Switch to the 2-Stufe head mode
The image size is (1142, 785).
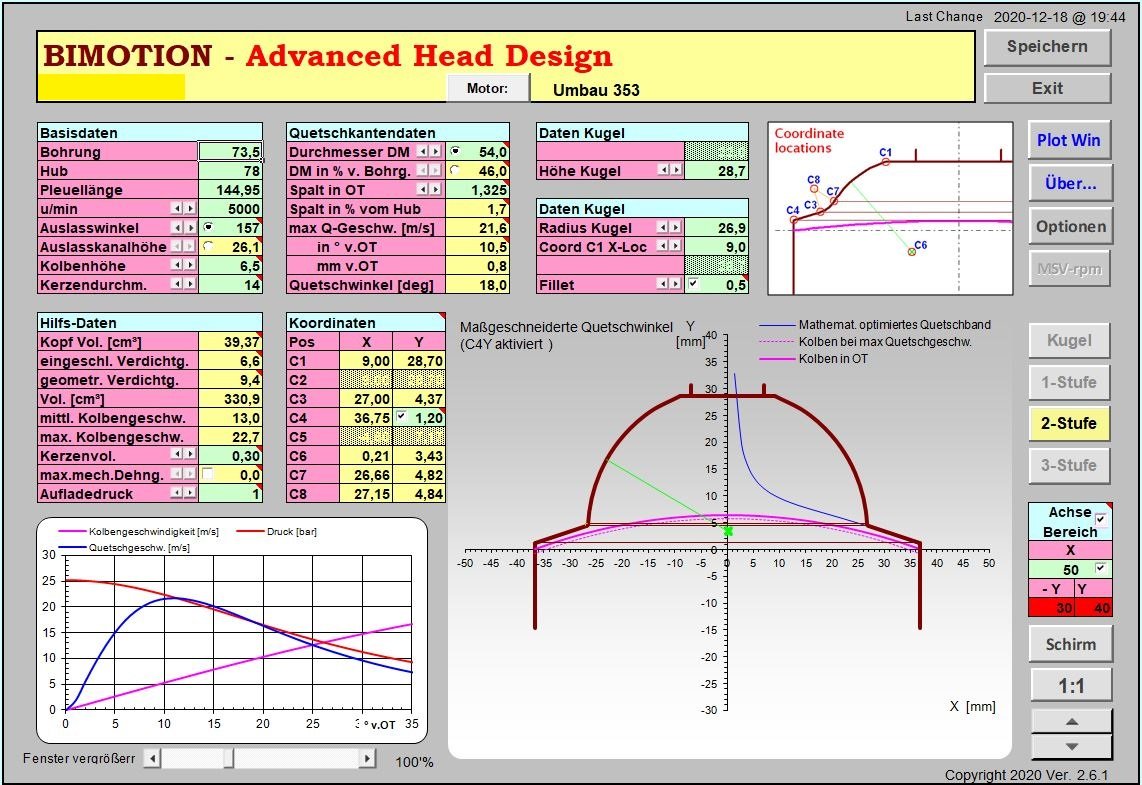tap(1069, 423)
